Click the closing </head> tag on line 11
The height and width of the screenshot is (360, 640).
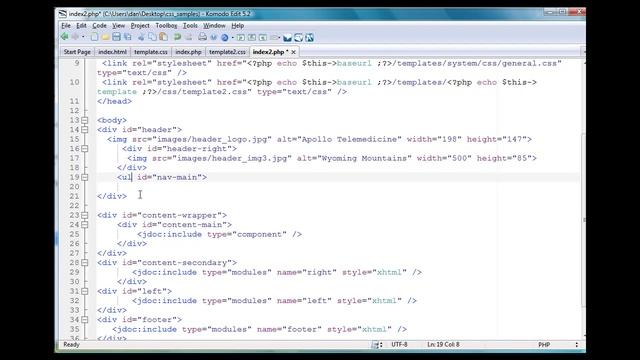click(114, 101)
